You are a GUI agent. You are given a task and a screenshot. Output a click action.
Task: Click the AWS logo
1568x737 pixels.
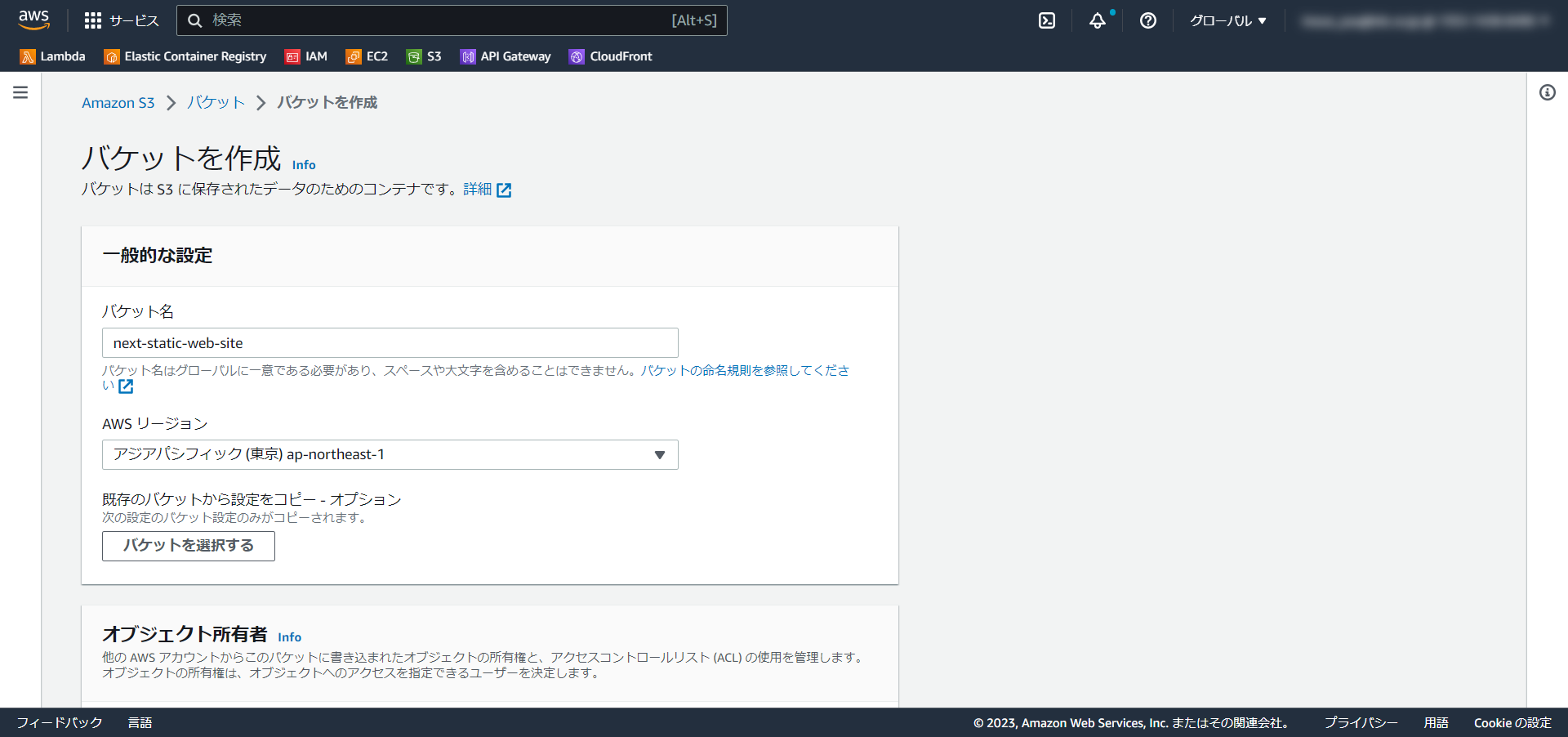coord(33,19)
